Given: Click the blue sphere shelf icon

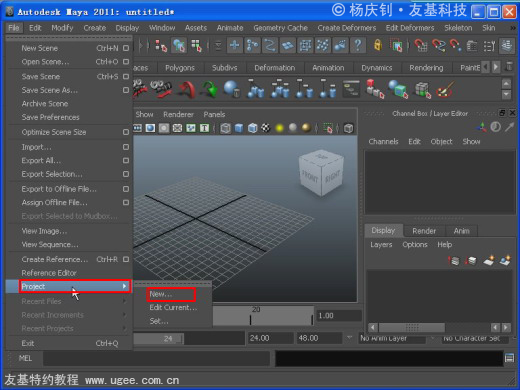Looking at the screenshot, I should point(231,89).
